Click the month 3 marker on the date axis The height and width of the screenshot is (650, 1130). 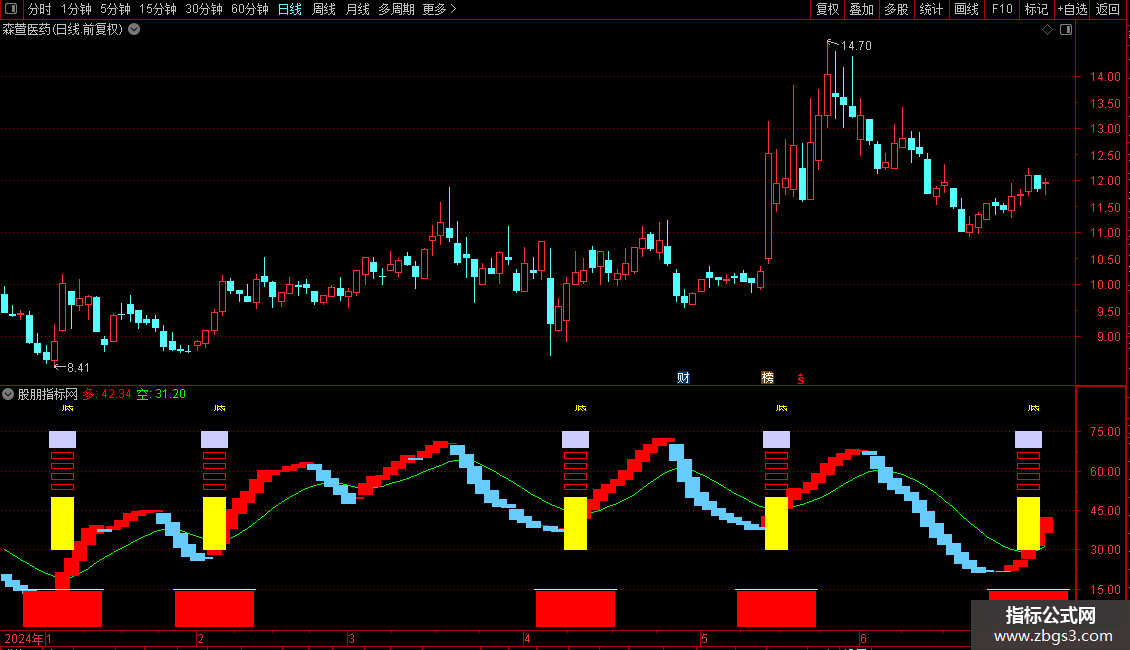(351, 638)
